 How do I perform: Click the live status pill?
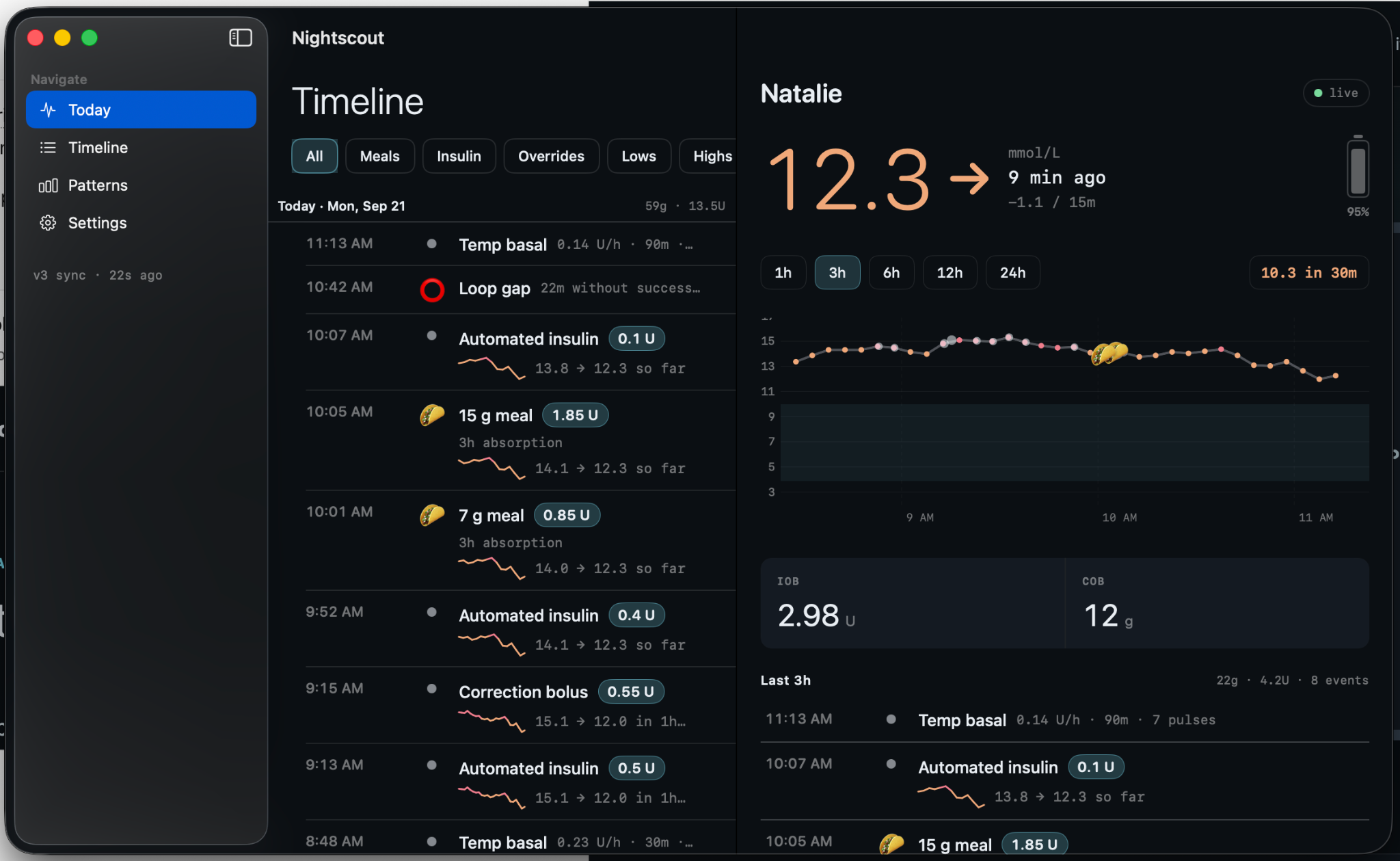point(1336,93)
